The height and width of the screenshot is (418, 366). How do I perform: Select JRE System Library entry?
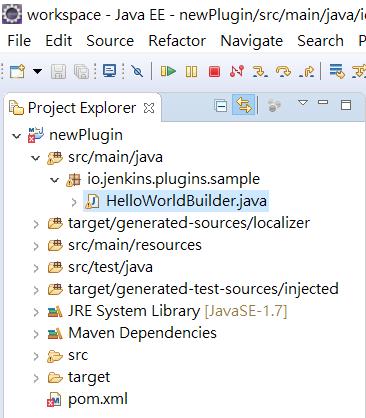[x=177, y=311]
